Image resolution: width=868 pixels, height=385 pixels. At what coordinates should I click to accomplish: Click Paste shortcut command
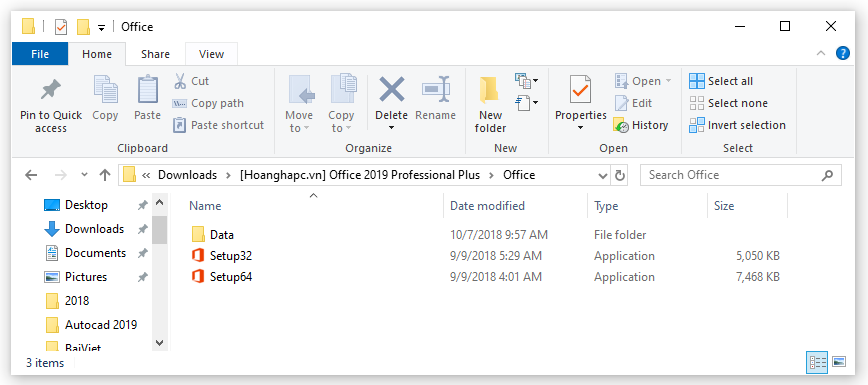point(219,125)
